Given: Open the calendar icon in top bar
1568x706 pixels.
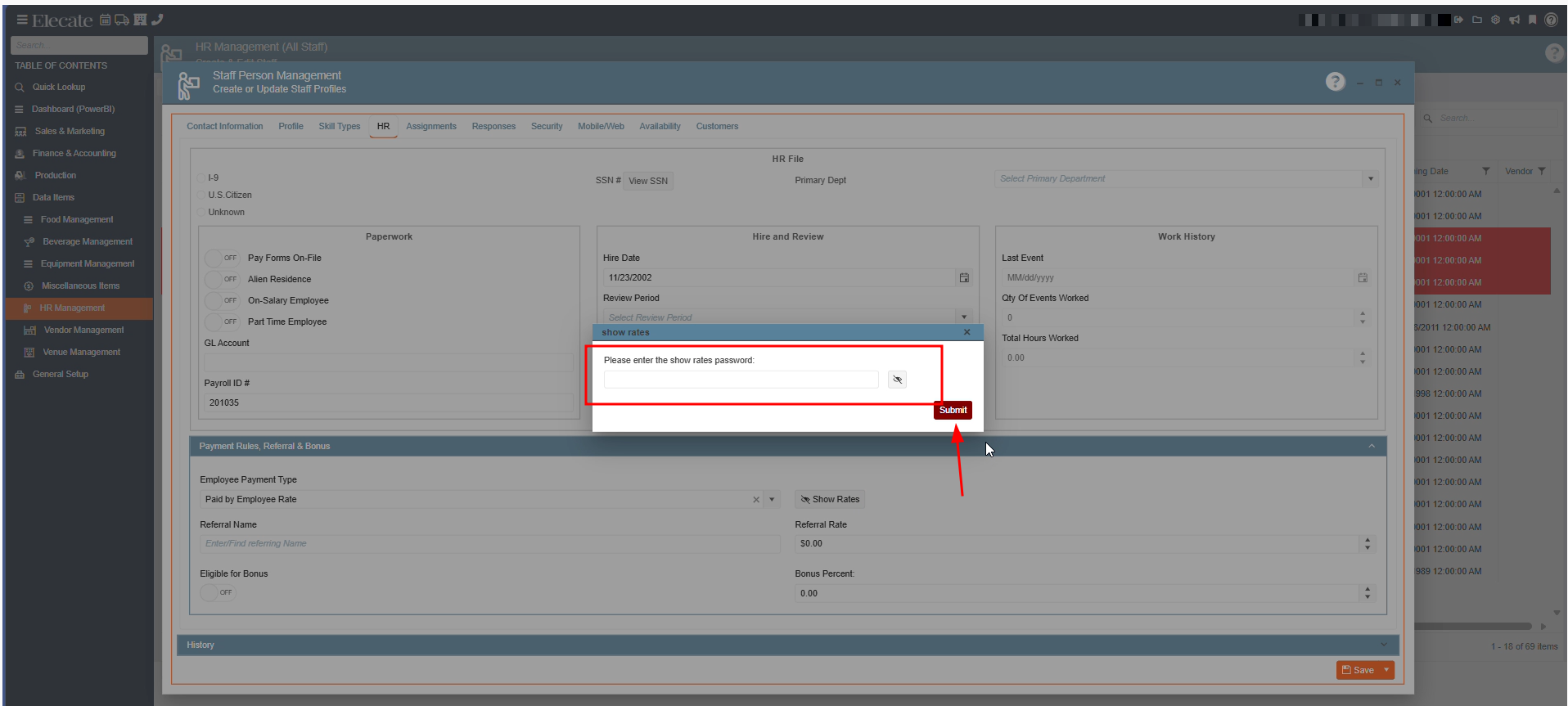Looking at the screenshot, I should [x=105, y=20].
